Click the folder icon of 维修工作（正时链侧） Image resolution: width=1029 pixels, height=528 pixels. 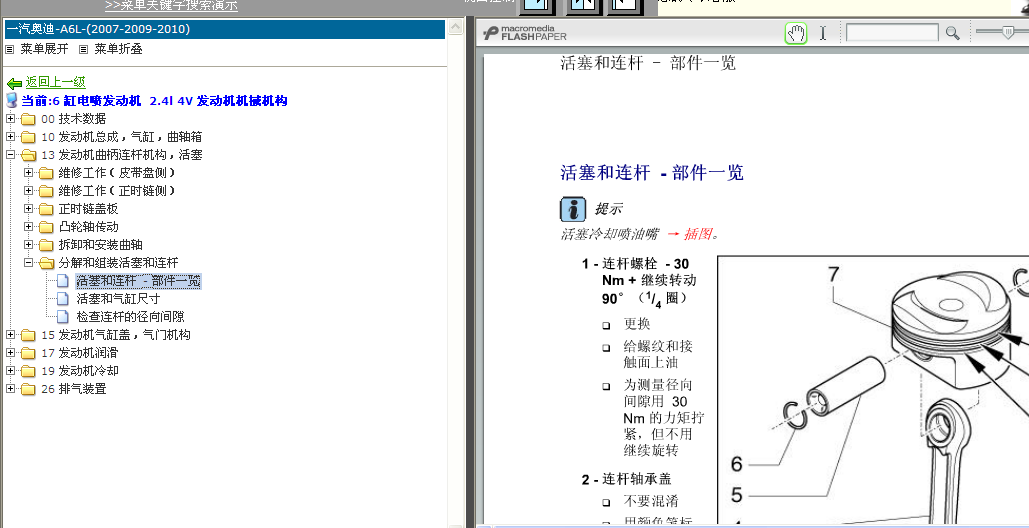coord(46,191)
